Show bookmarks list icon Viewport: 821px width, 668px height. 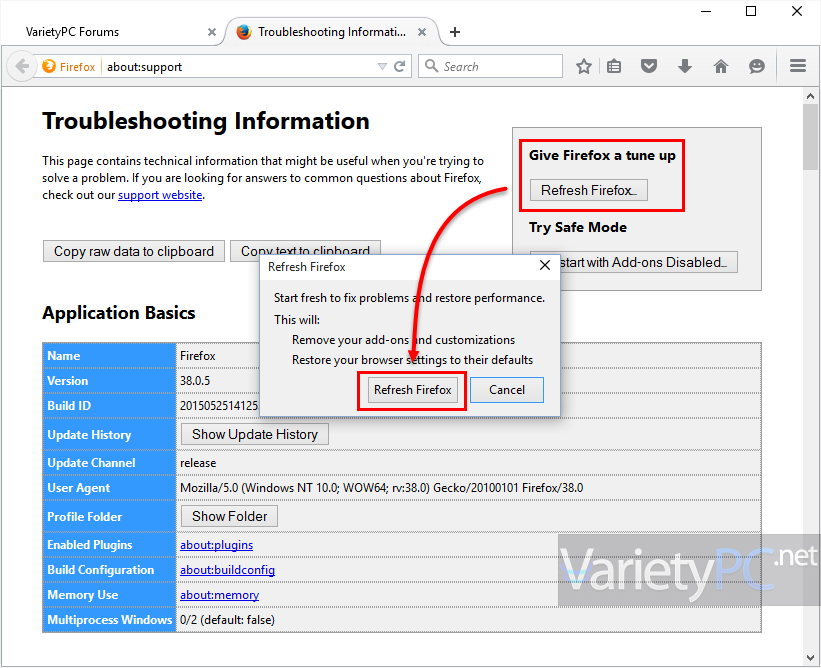pyautogui.click(x=614, y=66)
